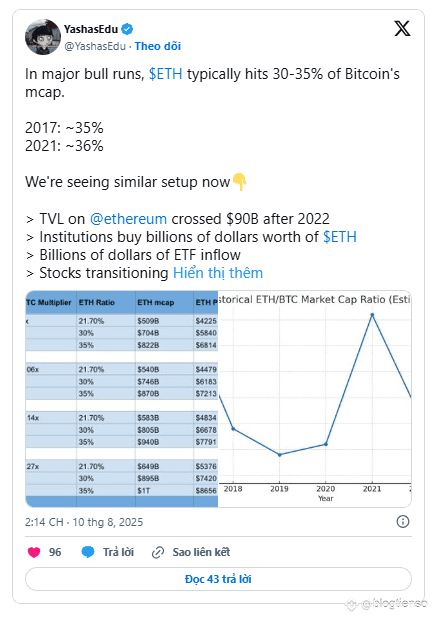Open the ETH/BTC ratio chart image
Image resolution: width=435 pixels, height=621 pixels.
315,399
